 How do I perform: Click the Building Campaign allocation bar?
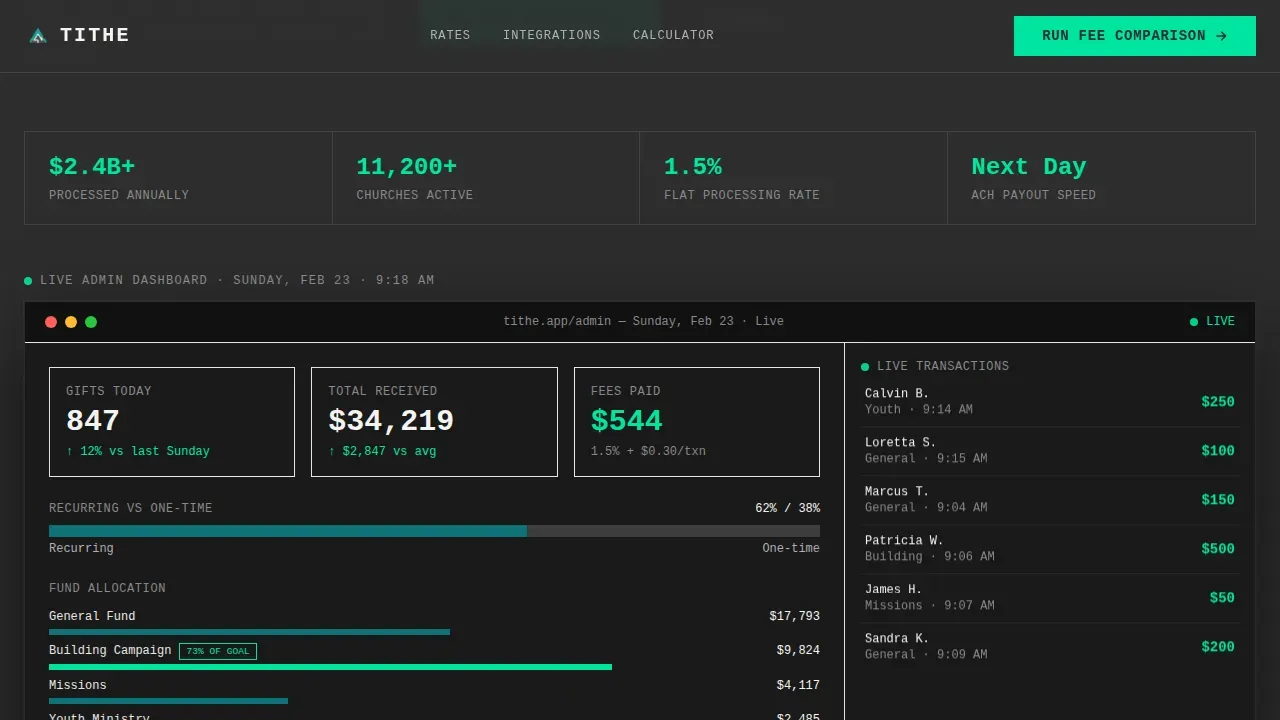click(330, 667)
